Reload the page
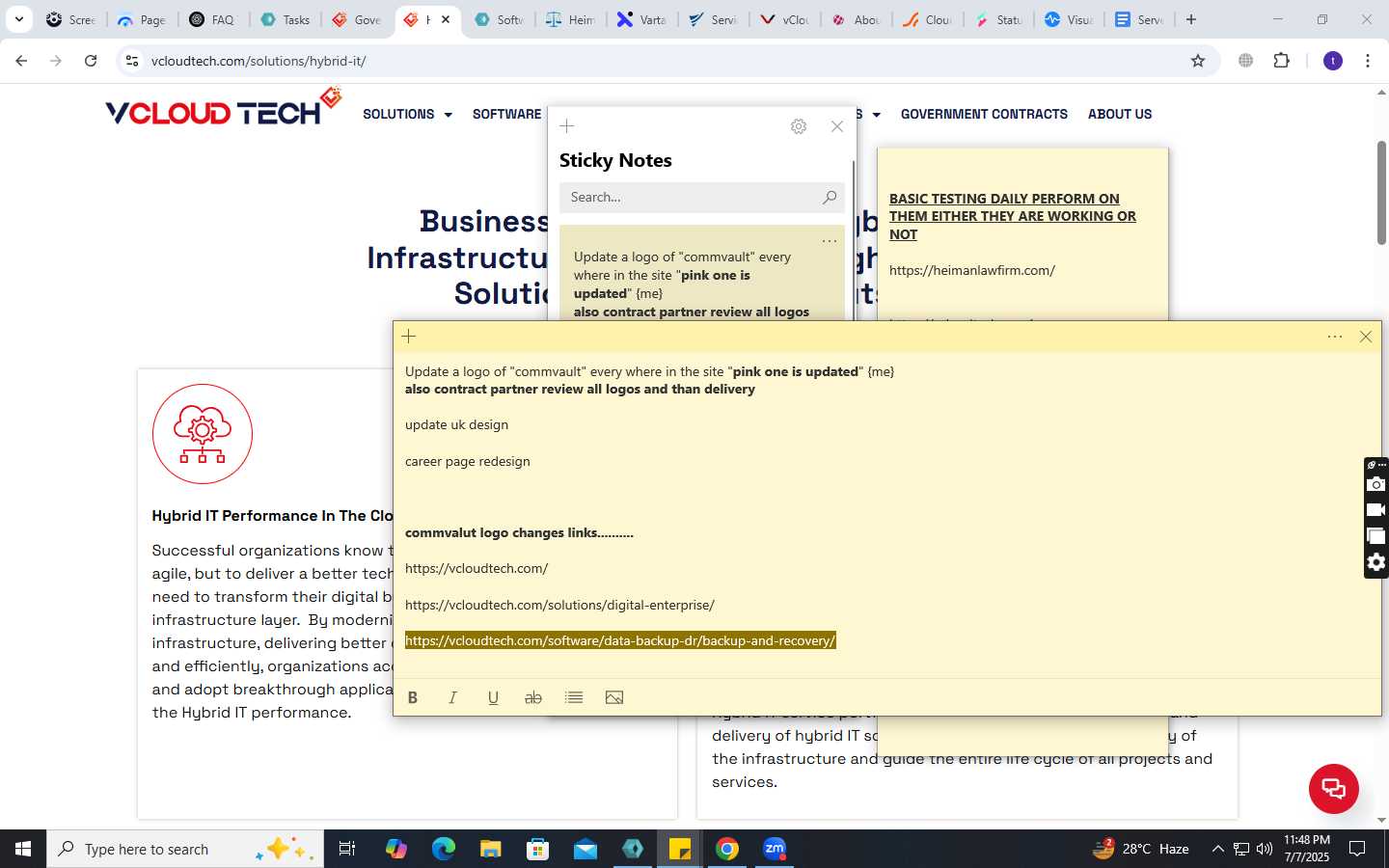The width and height of the screenshot is (1389, 868). pos(91,61)
